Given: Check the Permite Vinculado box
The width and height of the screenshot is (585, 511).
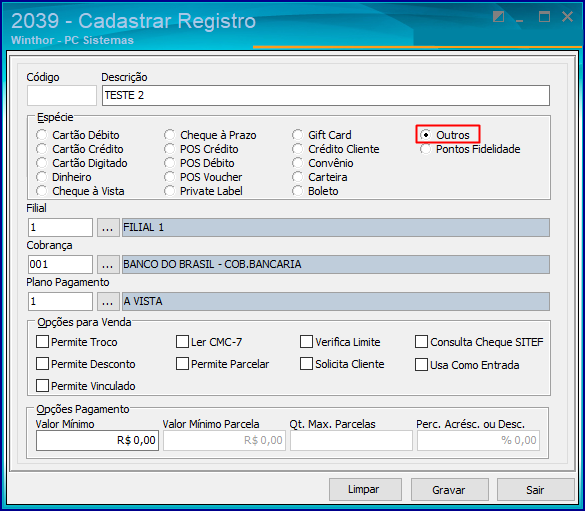Looking at the screenshot, I should (x=42, y=386).
